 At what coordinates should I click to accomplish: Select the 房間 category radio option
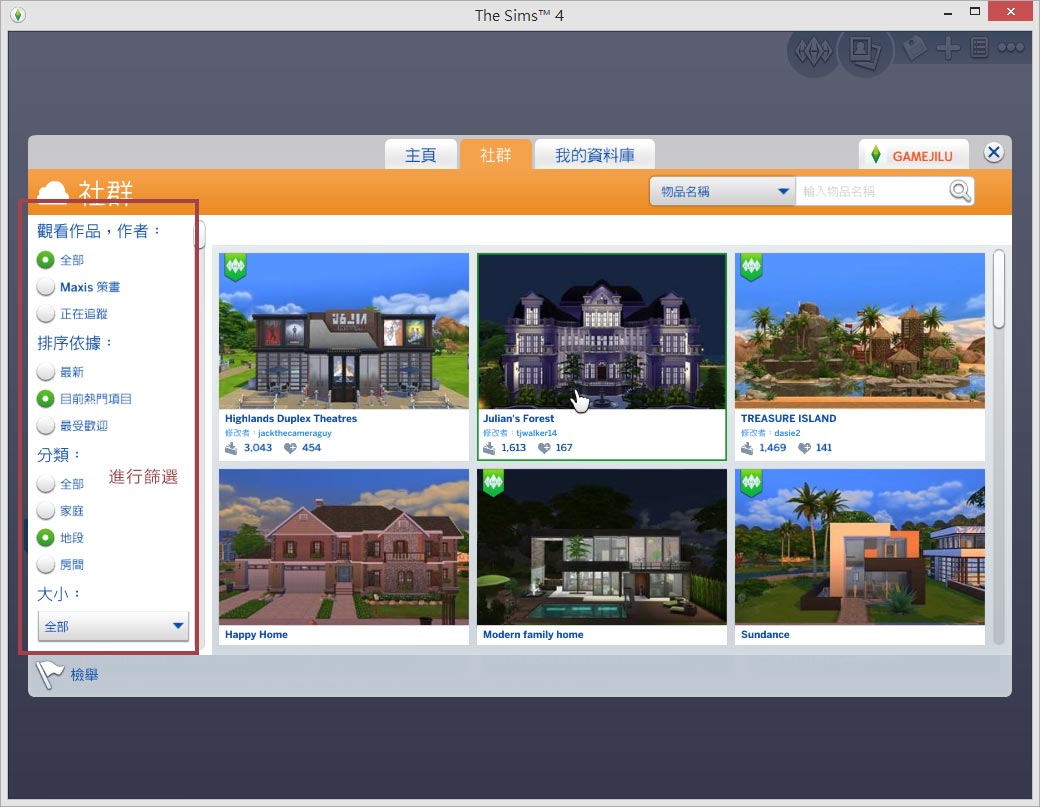(x=45, y=565)
